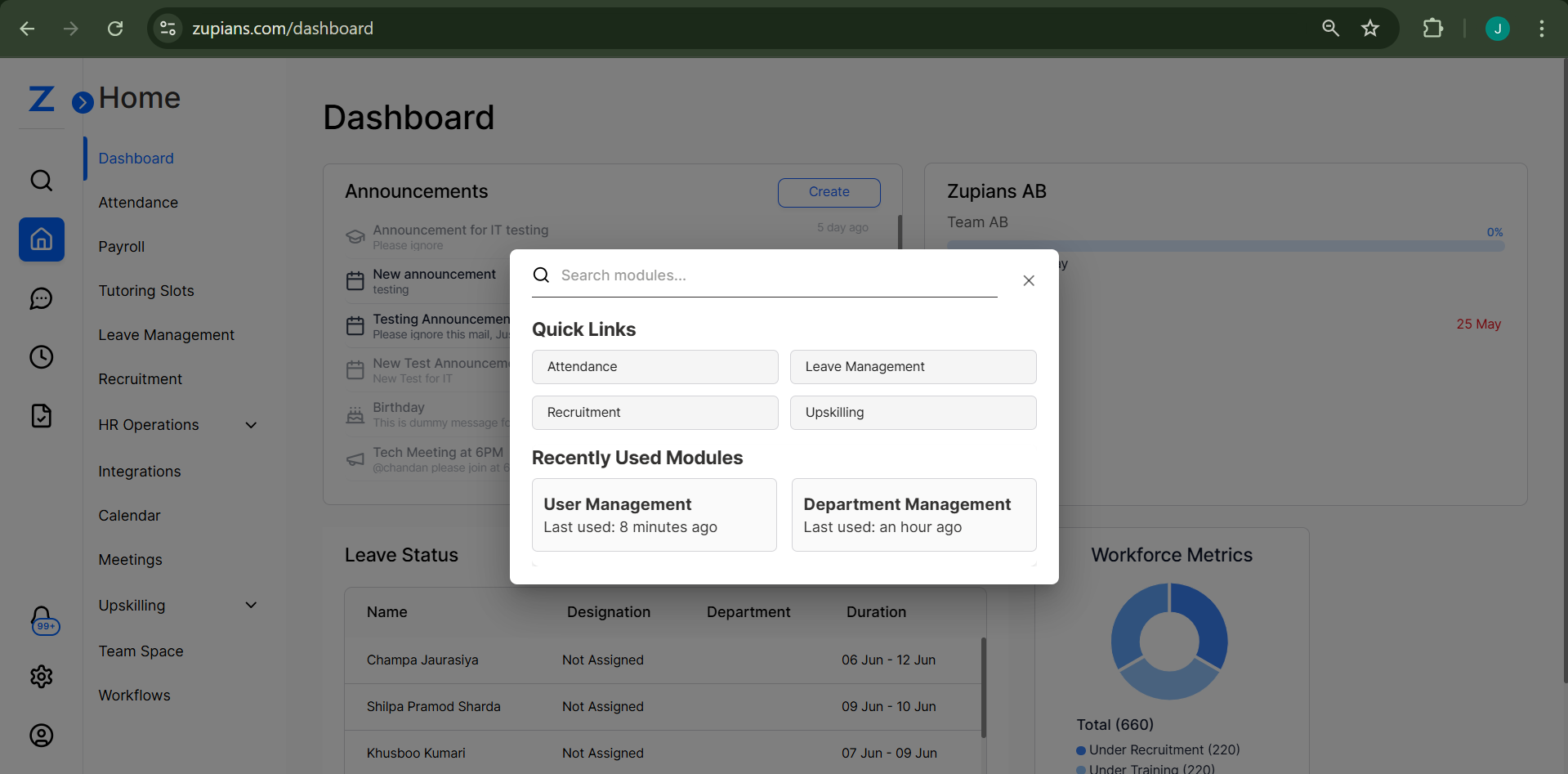Go to Payroll in the navigation menu

click(x=122, y=247)
